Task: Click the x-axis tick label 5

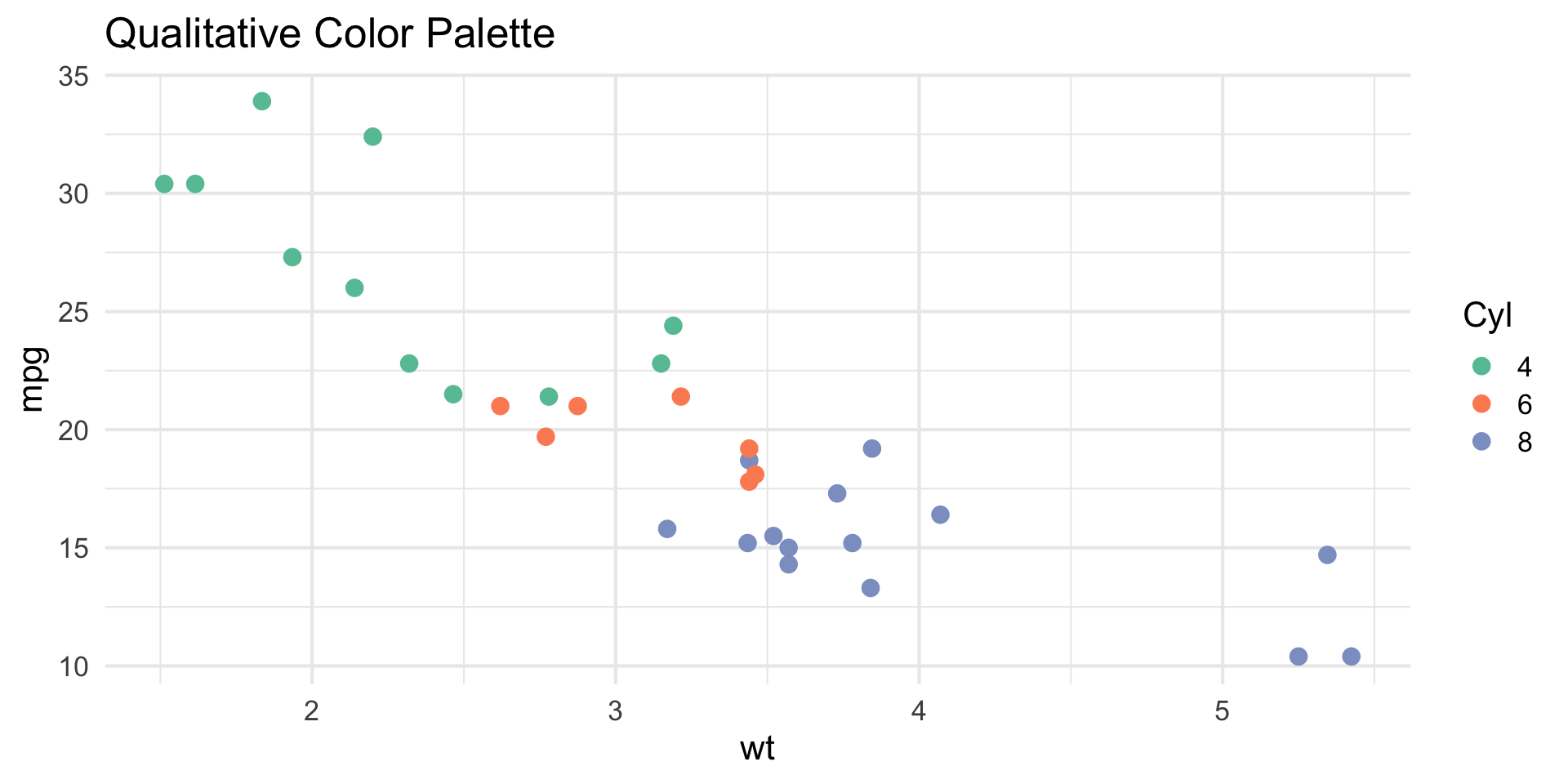Action: click(1222, 711)
